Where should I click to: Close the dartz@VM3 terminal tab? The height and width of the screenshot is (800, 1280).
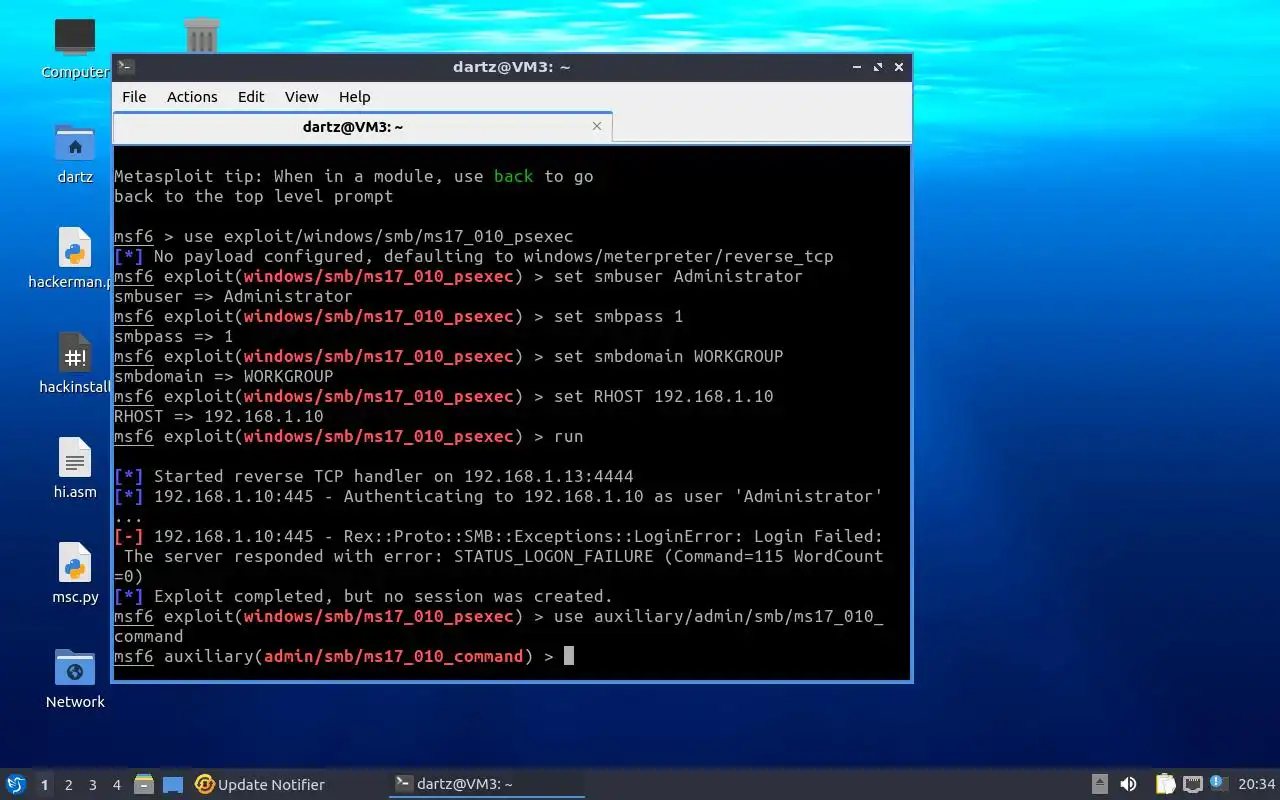[x=597, y=126]
